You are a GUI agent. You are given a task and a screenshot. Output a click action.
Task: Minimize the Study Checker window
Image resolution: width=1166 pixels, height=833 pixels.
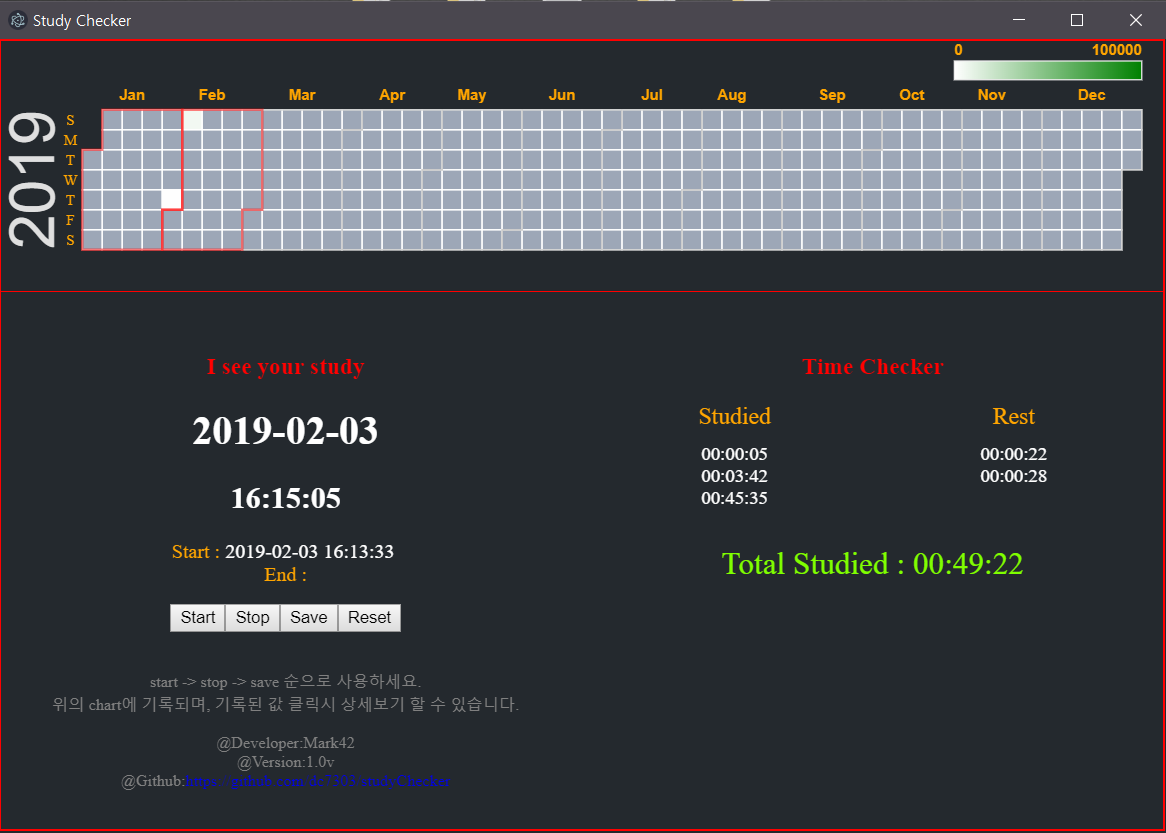(x=1019, y=20)
